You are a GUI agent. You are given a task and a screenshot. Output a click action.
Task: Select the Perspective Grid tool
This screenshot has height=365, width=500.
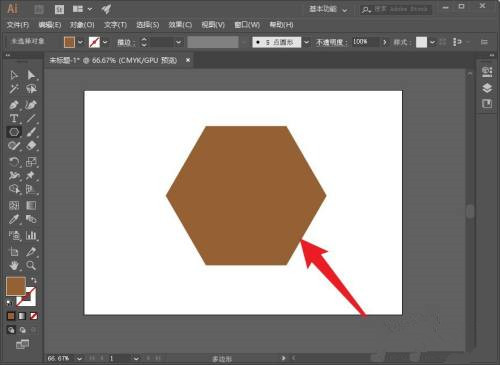click(x=31, y=189)
